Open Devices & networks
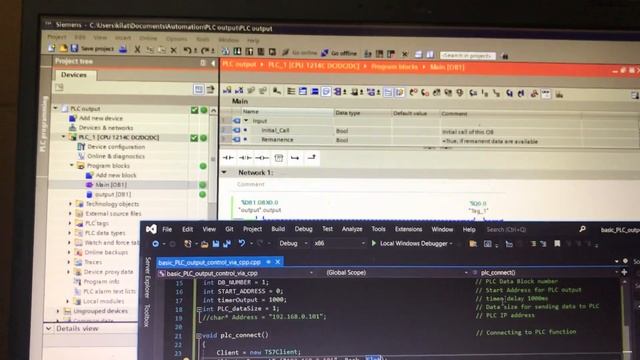 (x=106, y=127)
